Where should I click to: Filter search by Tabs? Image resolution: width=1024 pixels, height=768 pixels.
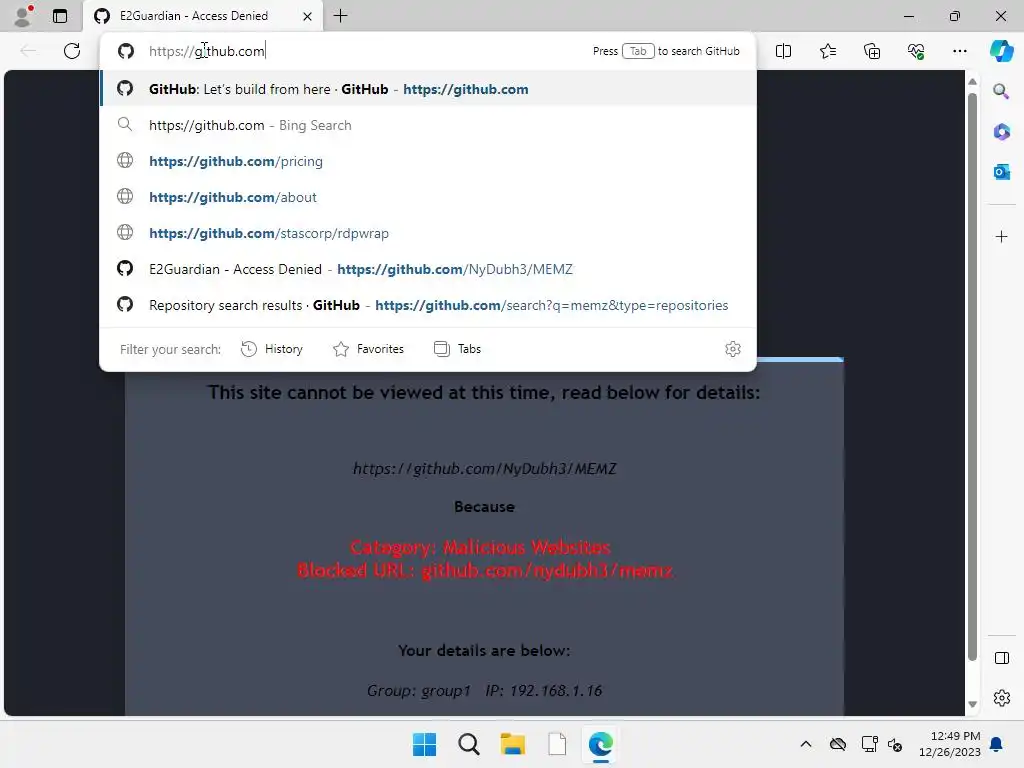pyautogui.click(x=457, y=349)
